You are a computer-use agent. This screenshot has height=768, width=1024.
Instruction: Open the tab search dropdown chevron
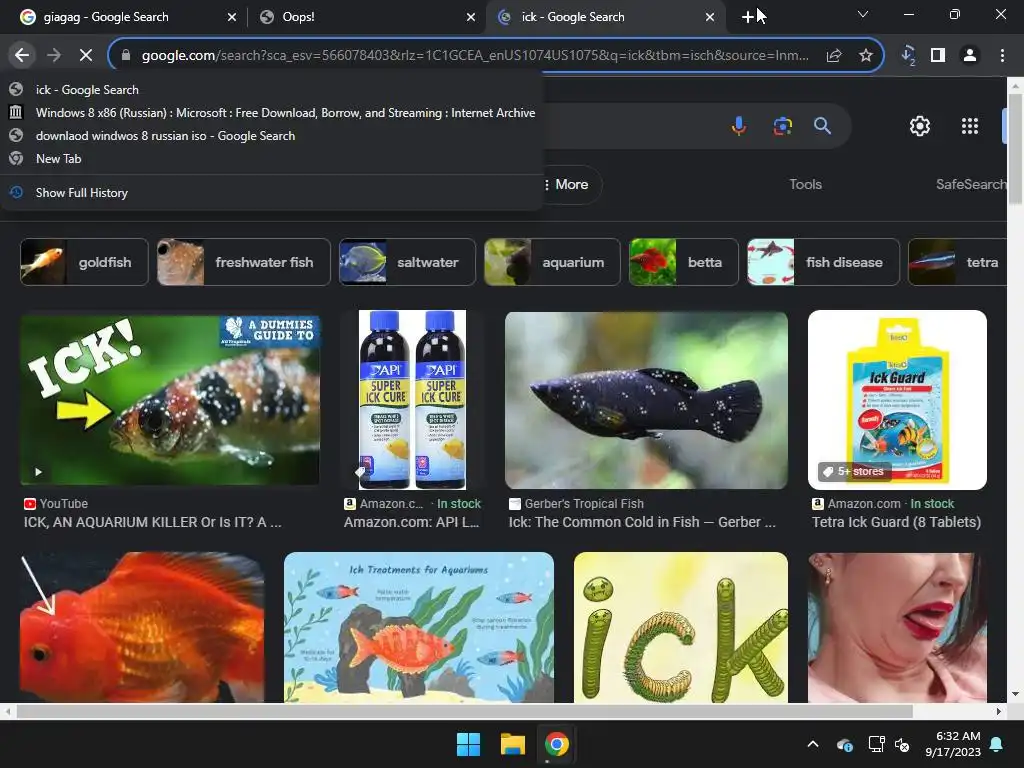coord(863,14)
